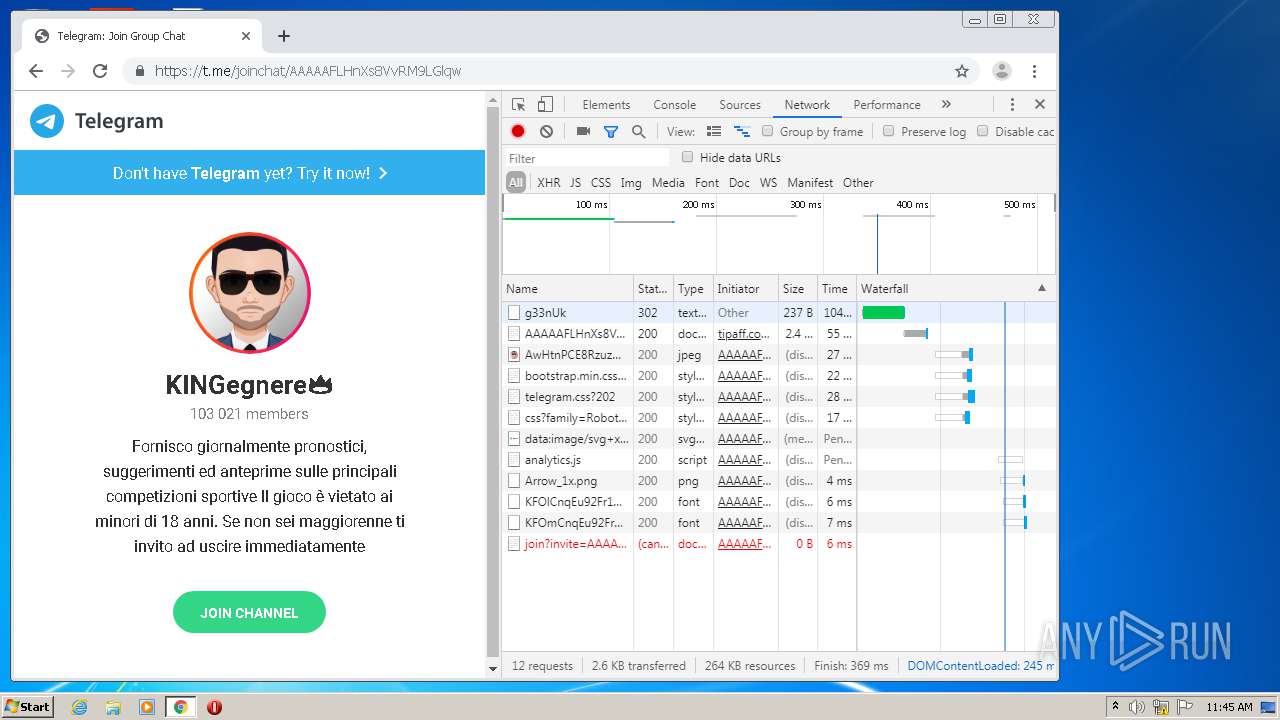Click volume icon in system tray
The width and height of the screenshot is (1280, 720).
click(1137, 707)
